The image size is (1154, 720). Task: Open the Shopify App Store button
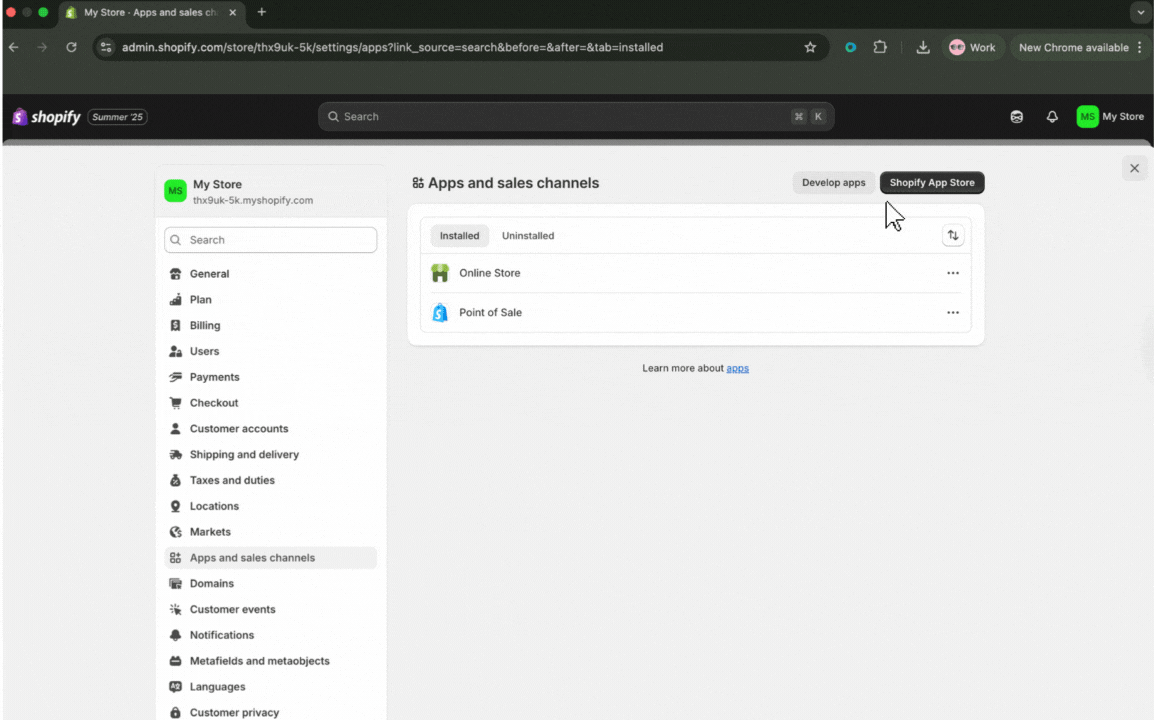point(932,183)
